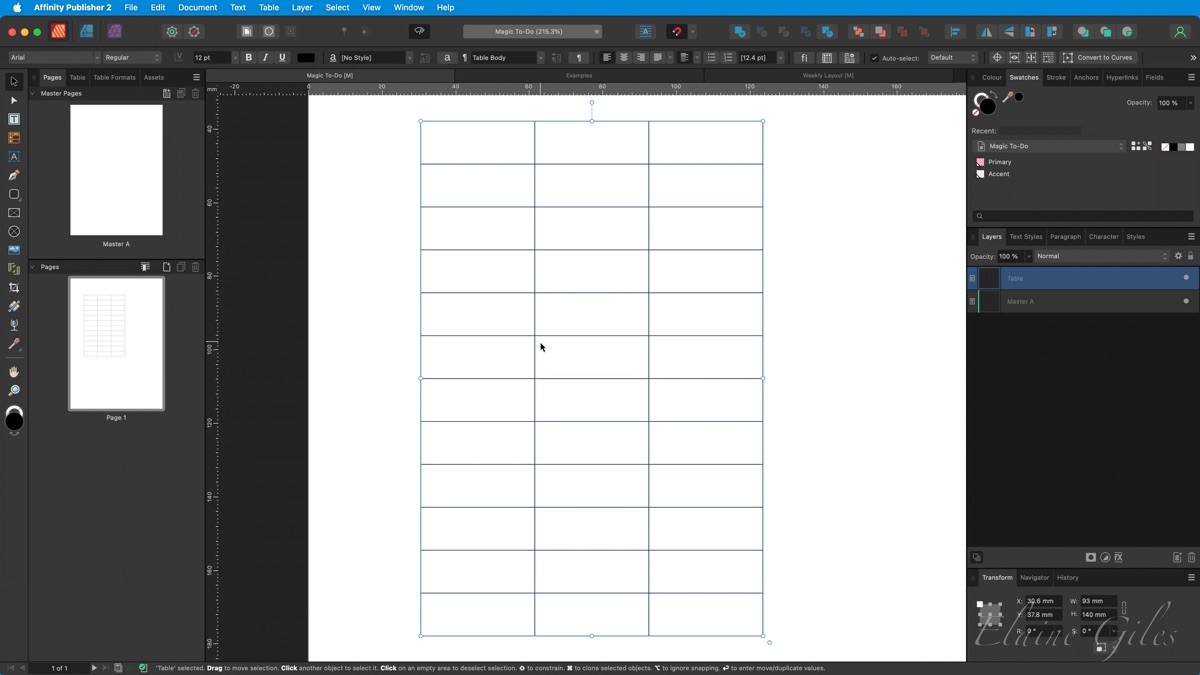Open the History panel tab
The width and height of the screenshot is (1200, 675).
(x=1068, y=577)
